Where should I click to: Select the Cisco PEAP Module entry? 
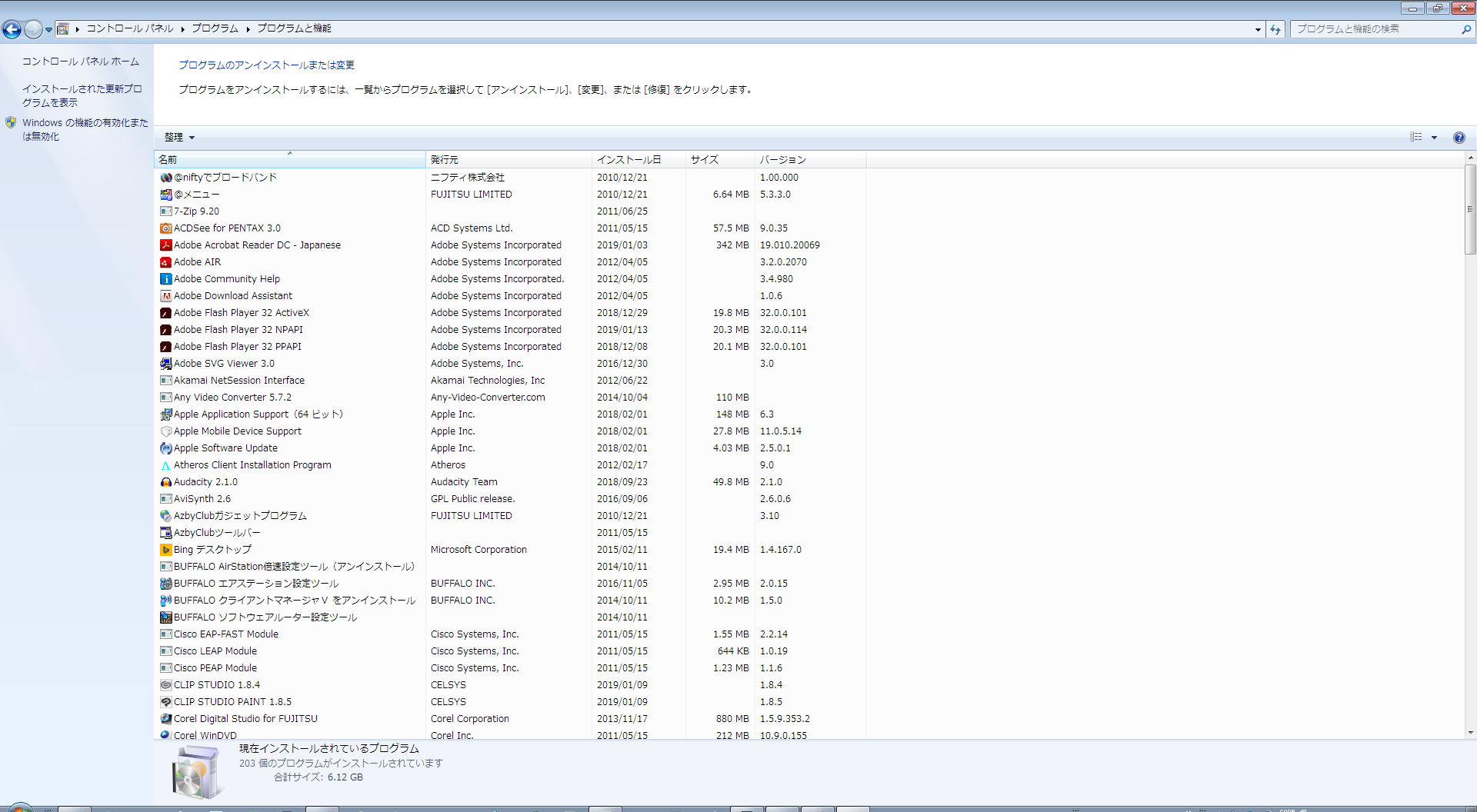tap(510, 668)
